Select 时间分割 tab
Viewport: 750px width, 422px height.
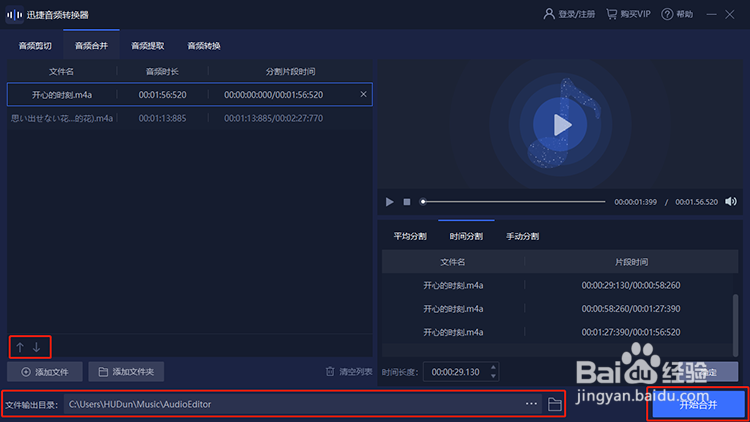click(x=466, y=236)
